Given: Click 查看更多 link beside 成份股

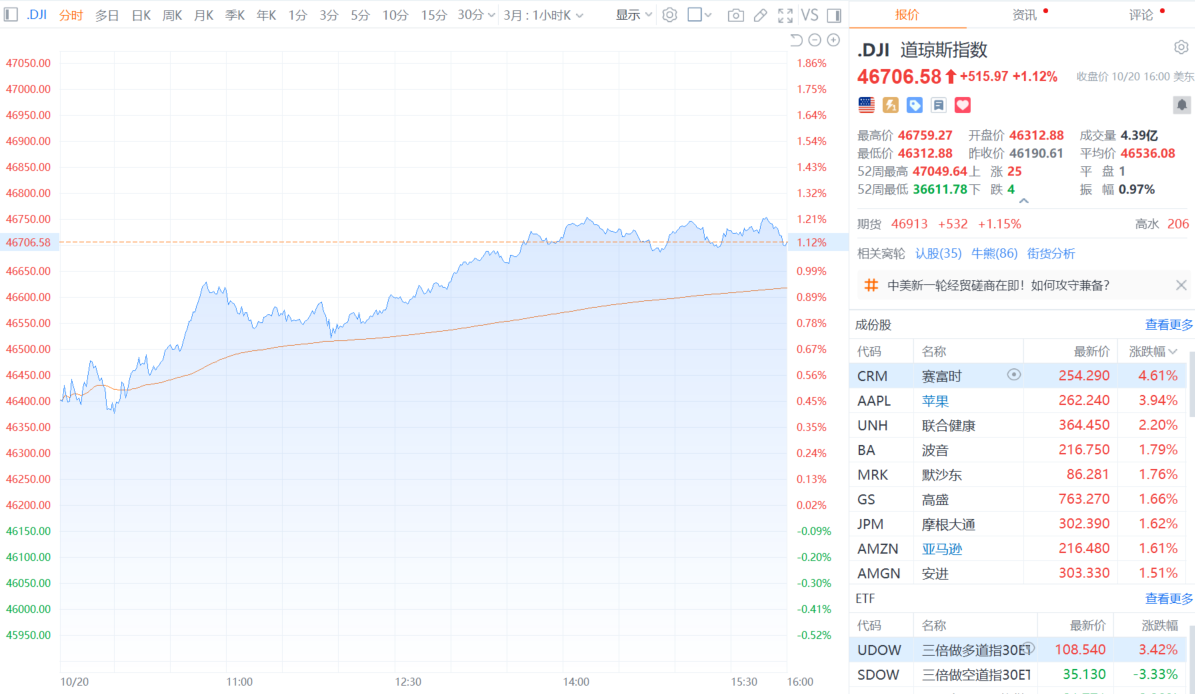Looking at the screenshot, I should [1169, 325].
